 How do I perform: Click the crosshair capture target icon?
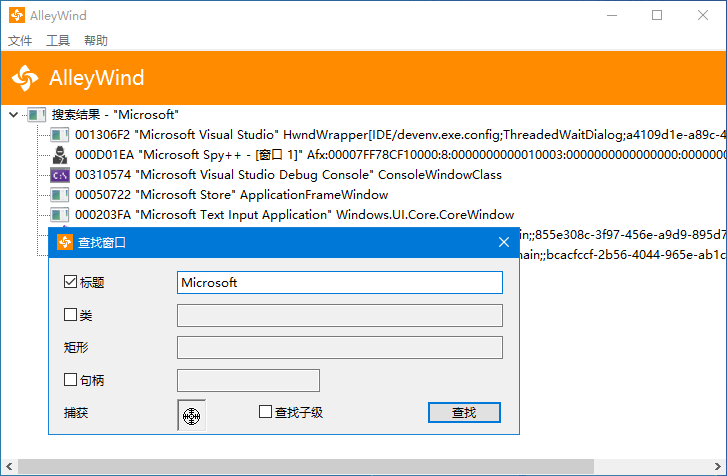tap(191, 414)
